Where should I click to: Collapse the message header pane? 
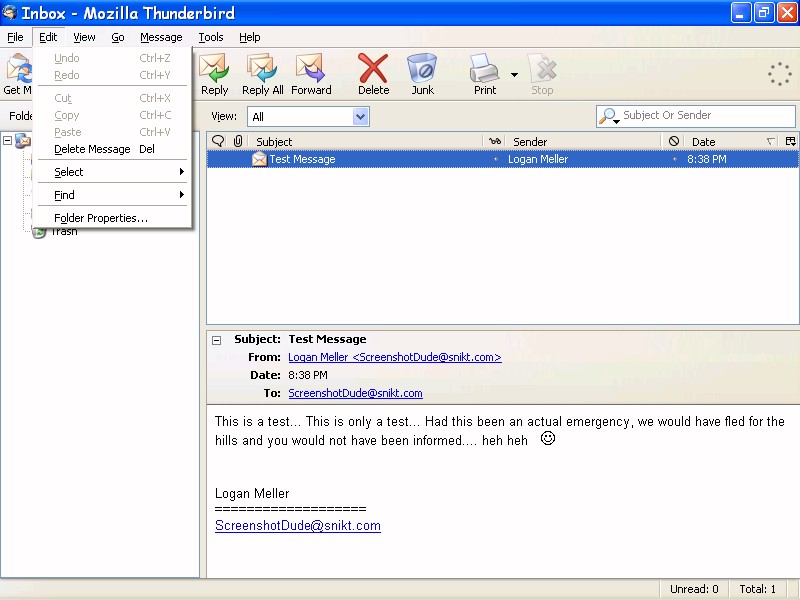point(217,340)
